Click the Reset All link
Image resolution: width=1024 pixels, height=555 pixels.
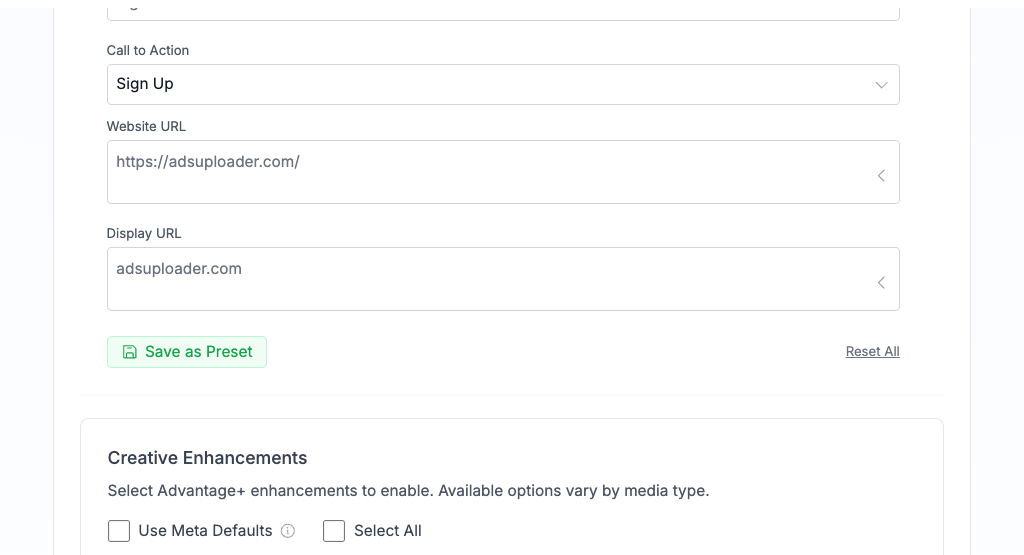click(872, 352)
